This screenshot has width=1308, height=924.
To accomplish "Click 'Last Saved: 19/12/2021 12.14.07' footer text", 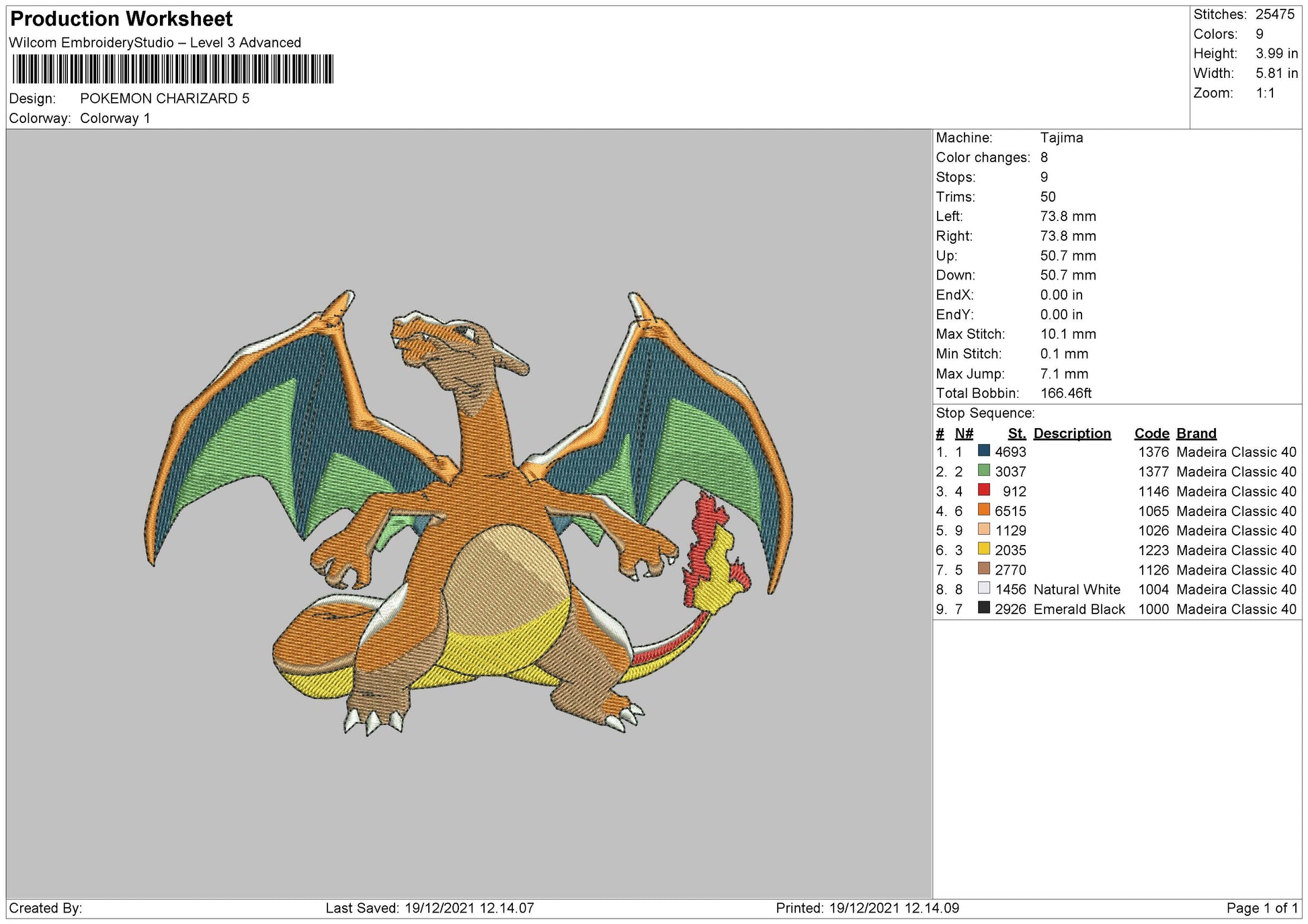I will click(x=430, y=909).
